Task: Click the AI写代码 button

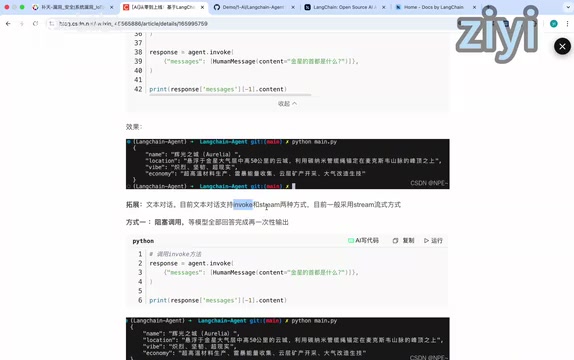Action: point(363,241)
